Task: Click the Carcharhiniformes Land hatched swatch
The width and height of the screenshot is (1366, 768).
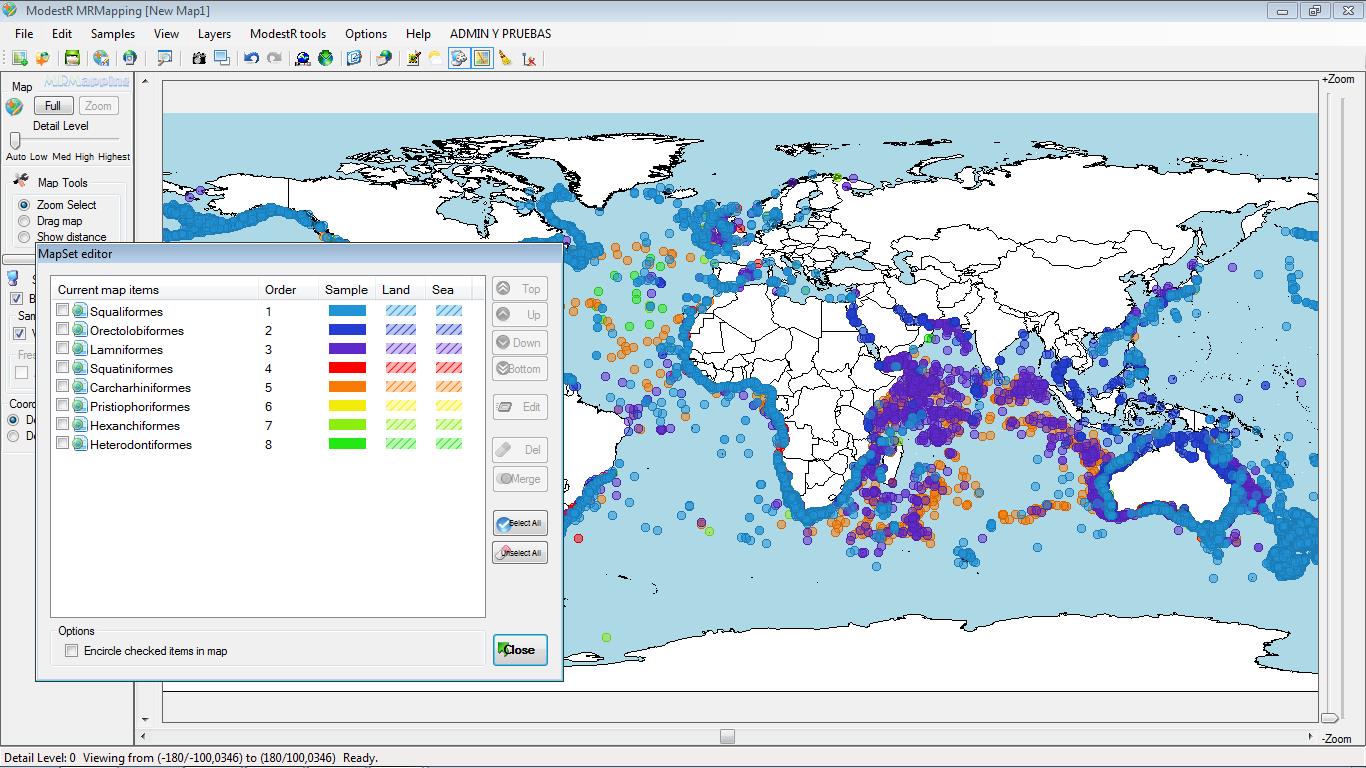Action: [400, 387]
